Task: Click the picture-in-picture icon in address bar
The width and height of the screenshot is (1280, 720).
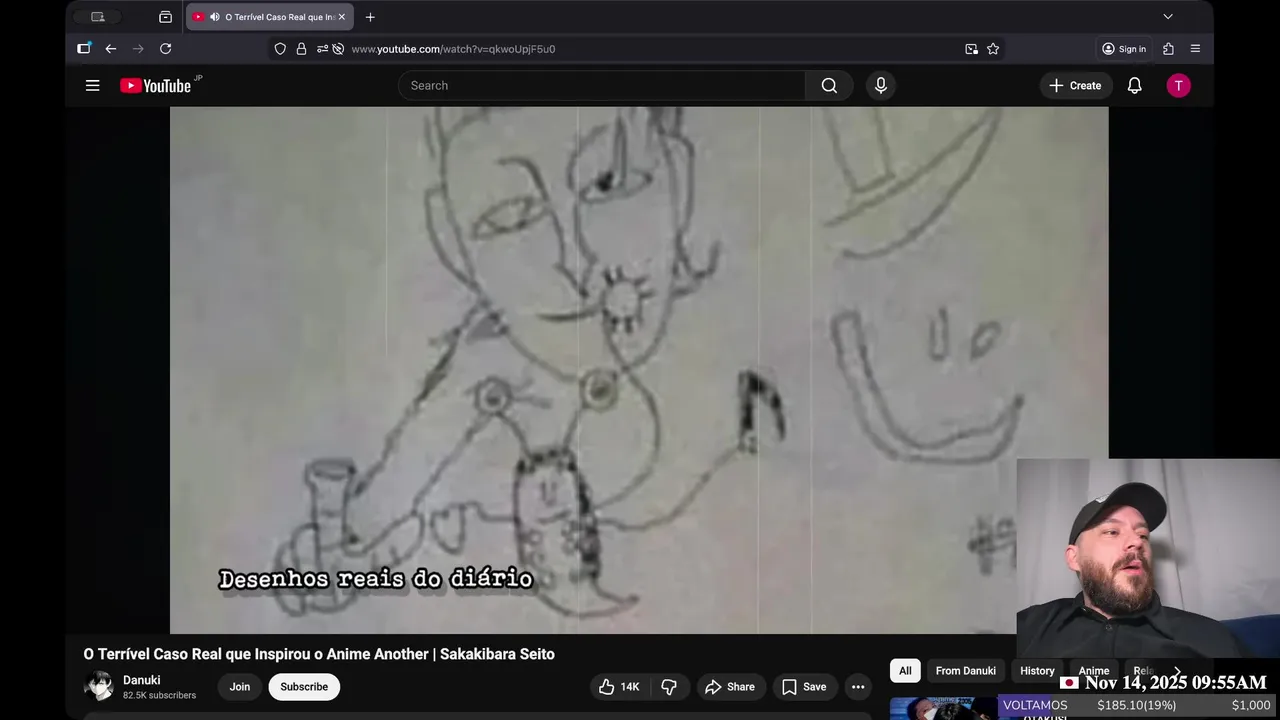Action: point(971,49)
